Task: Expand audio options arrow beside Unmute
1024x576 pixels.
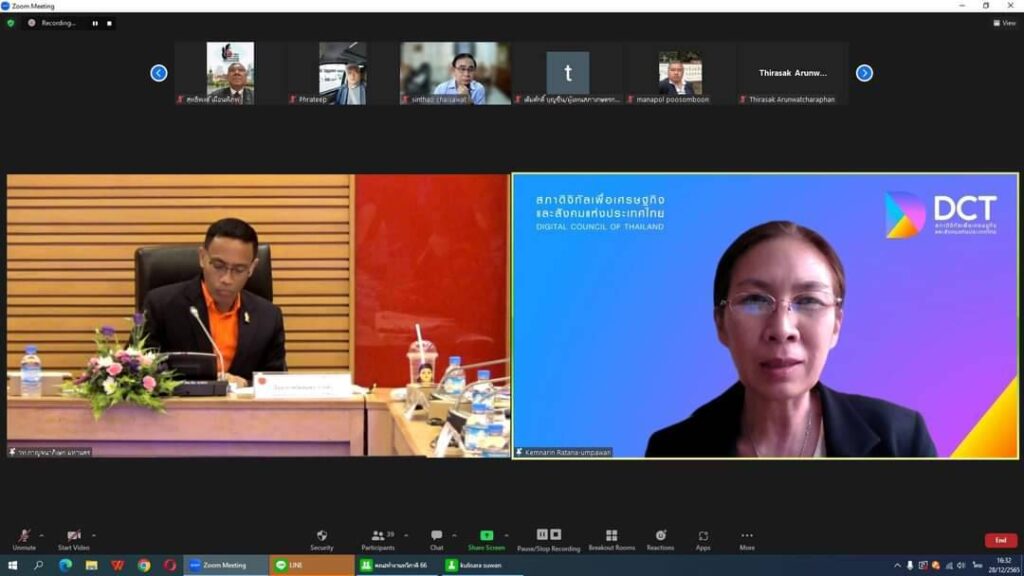Action: 43,535
